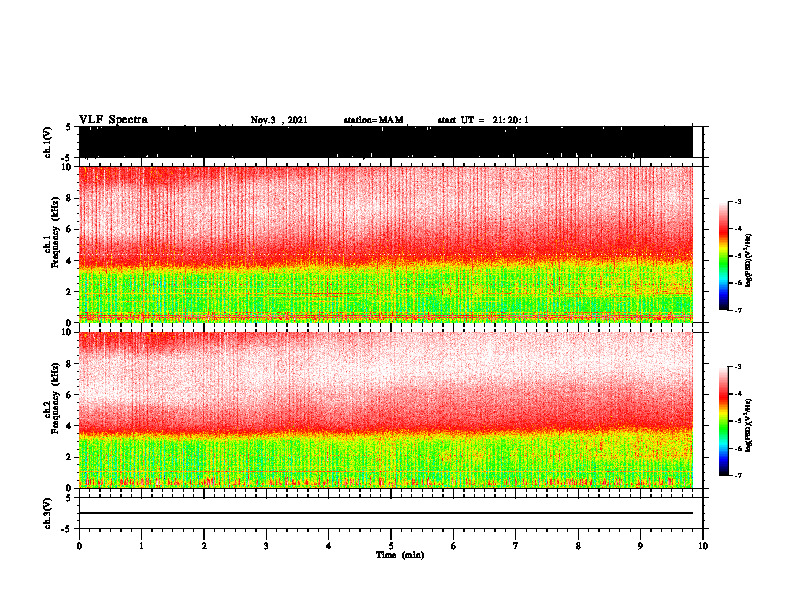Select the "start UT = 21:20: 1" header text
792x612 pixels.
(483, 120)
